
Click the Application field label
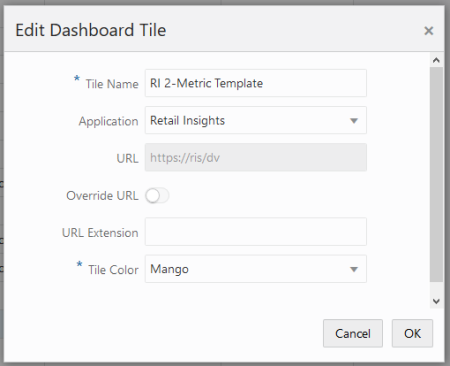[108, 121]
